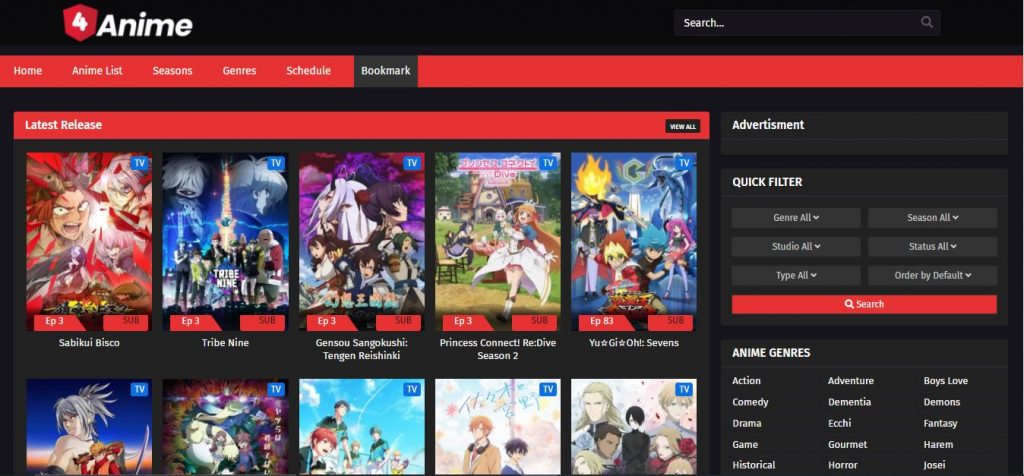The width and height of the screenshot is (1024, 476).
Task: Select the Horror genre
Action: [843, 466]
